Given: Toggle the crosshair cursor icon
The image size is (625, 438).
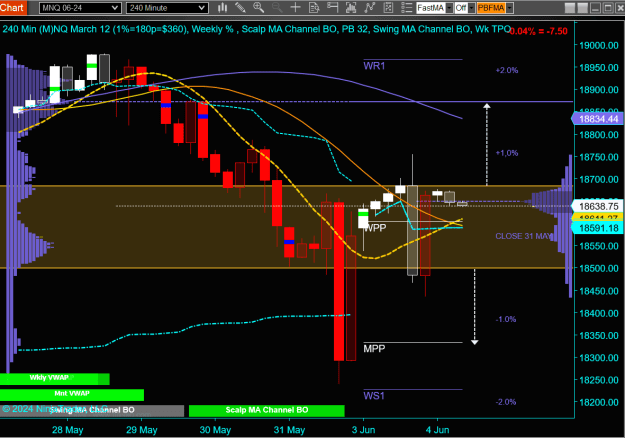Looking at the screenshot, I should [x=295, y=8].
